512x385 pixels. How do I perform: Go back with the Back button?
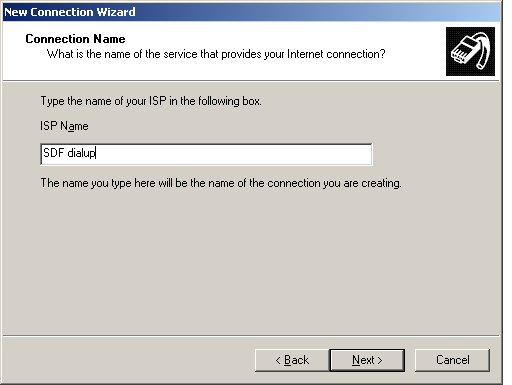[x=292, y=360]
